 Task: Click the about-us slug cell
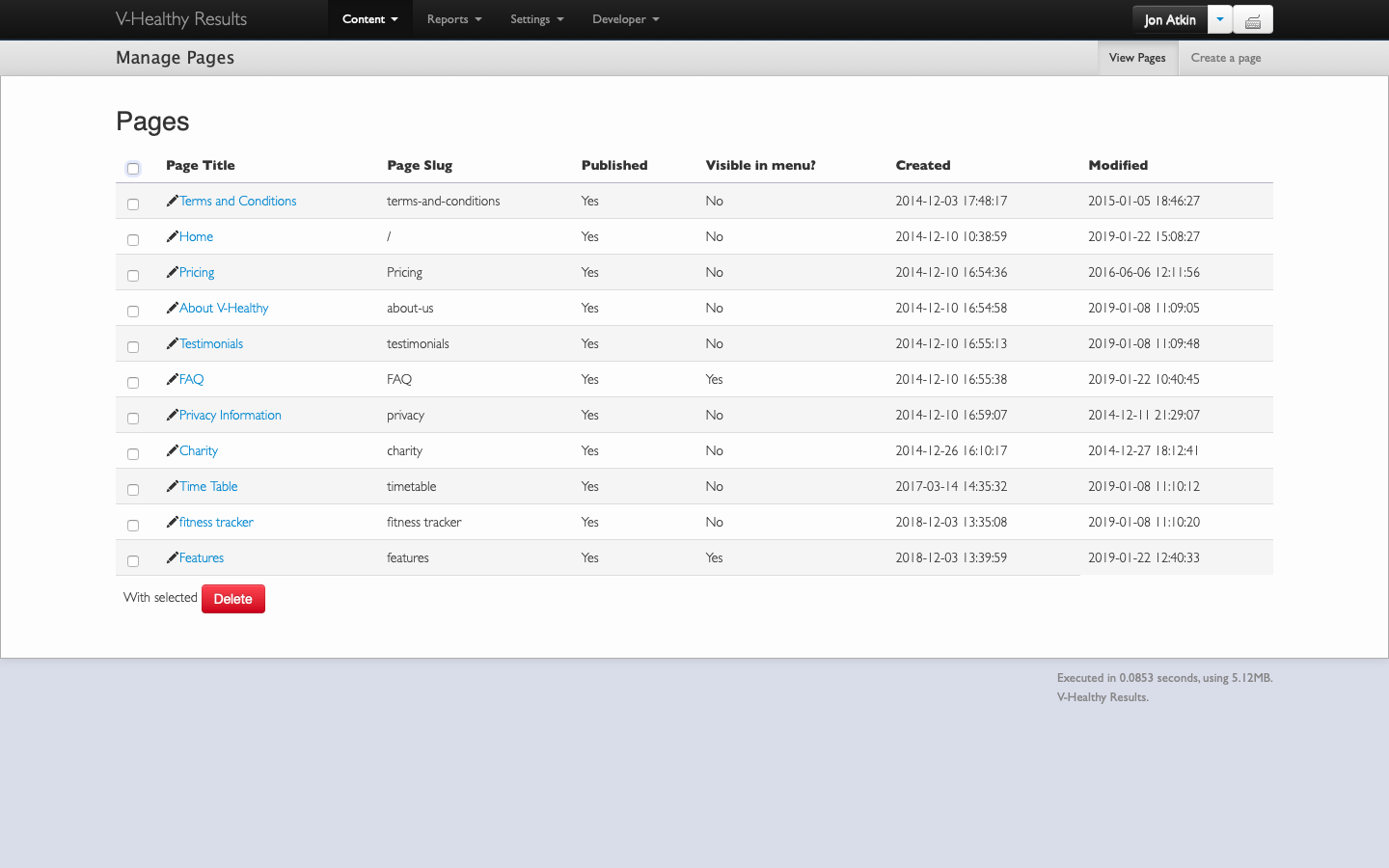pos(410,308)
